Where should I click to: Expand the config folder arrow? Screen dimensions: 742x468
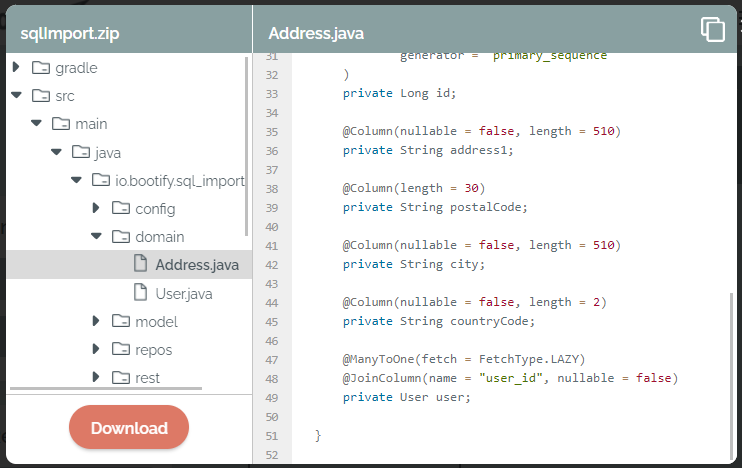click(96, 208)
